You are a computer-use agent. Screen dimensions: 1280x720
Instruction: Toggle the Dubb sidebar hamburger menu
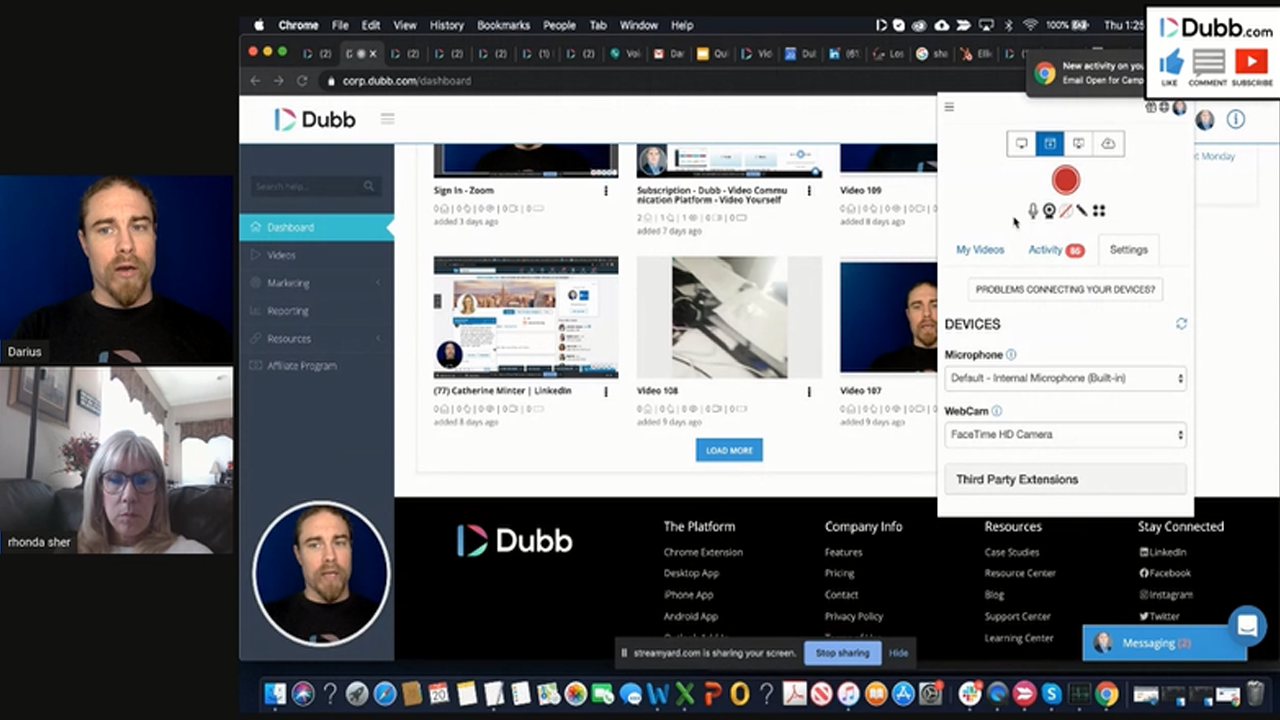388,119
